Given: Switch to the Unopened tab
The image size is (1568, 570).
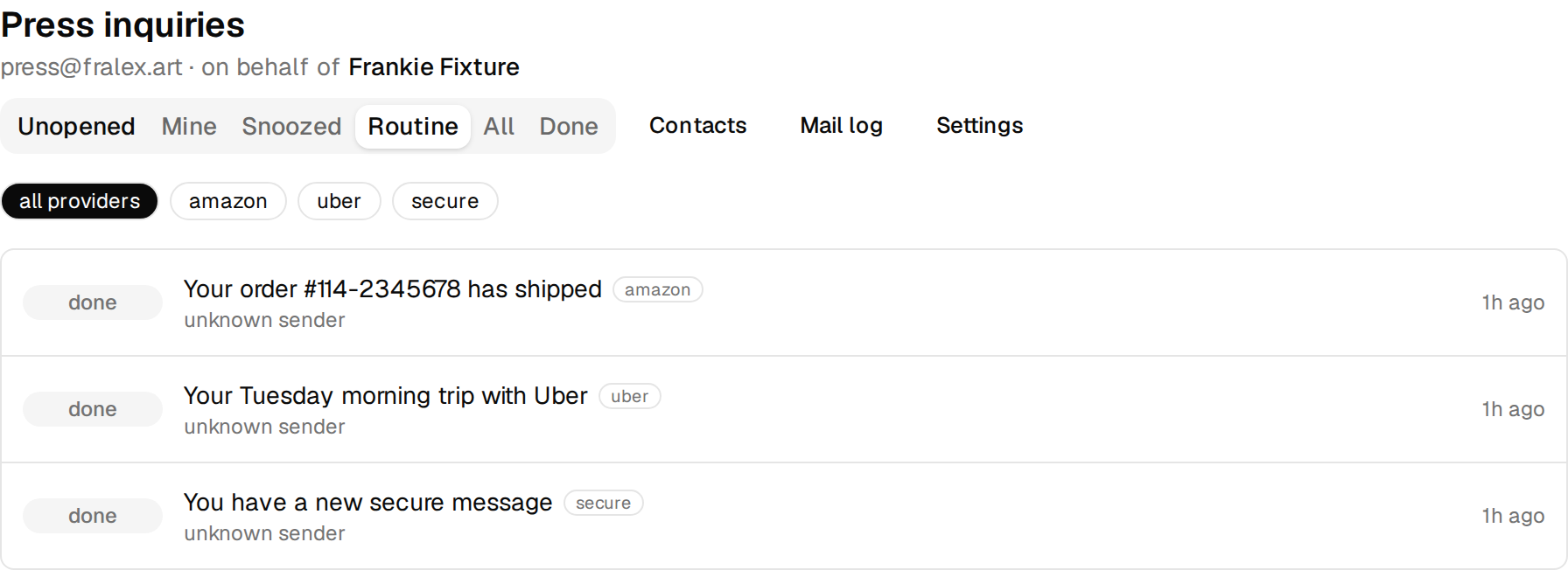Looking at the screenshot, I should [76, 126].
